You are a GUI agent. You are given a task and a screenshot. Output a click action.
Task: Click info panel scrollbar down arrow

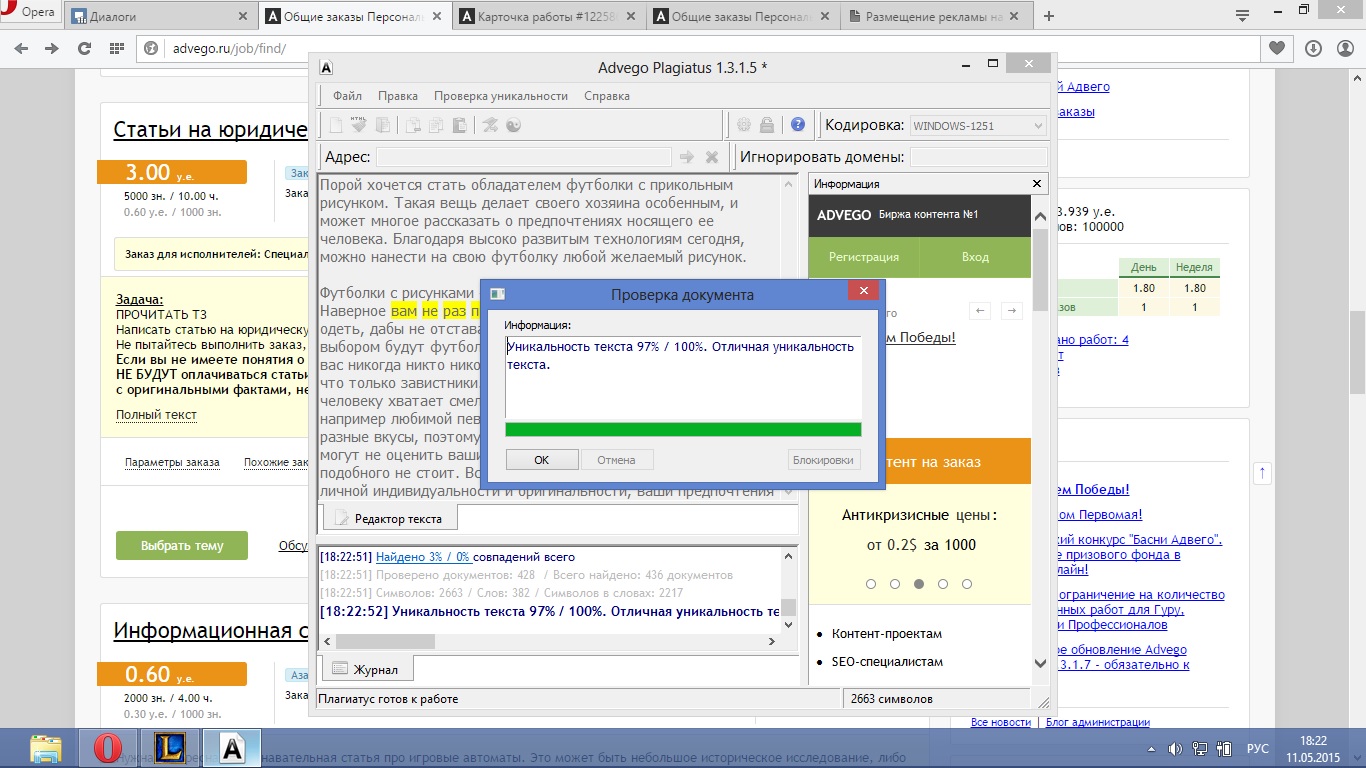coord(1039,663)
